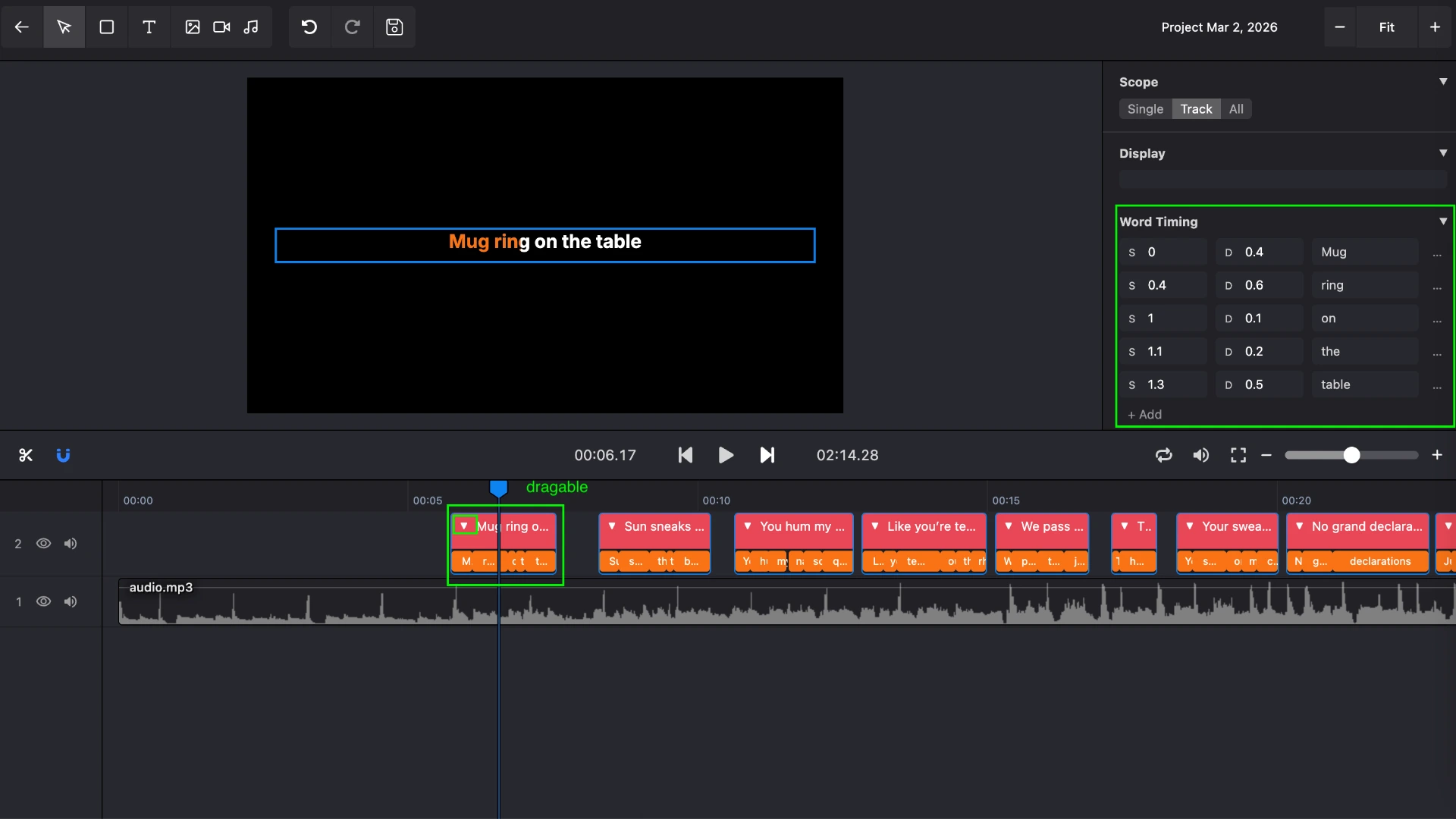The width and height of the screenshot is (1456, 819).
Task: Add an image with the image icon
Action: [193, 27]
